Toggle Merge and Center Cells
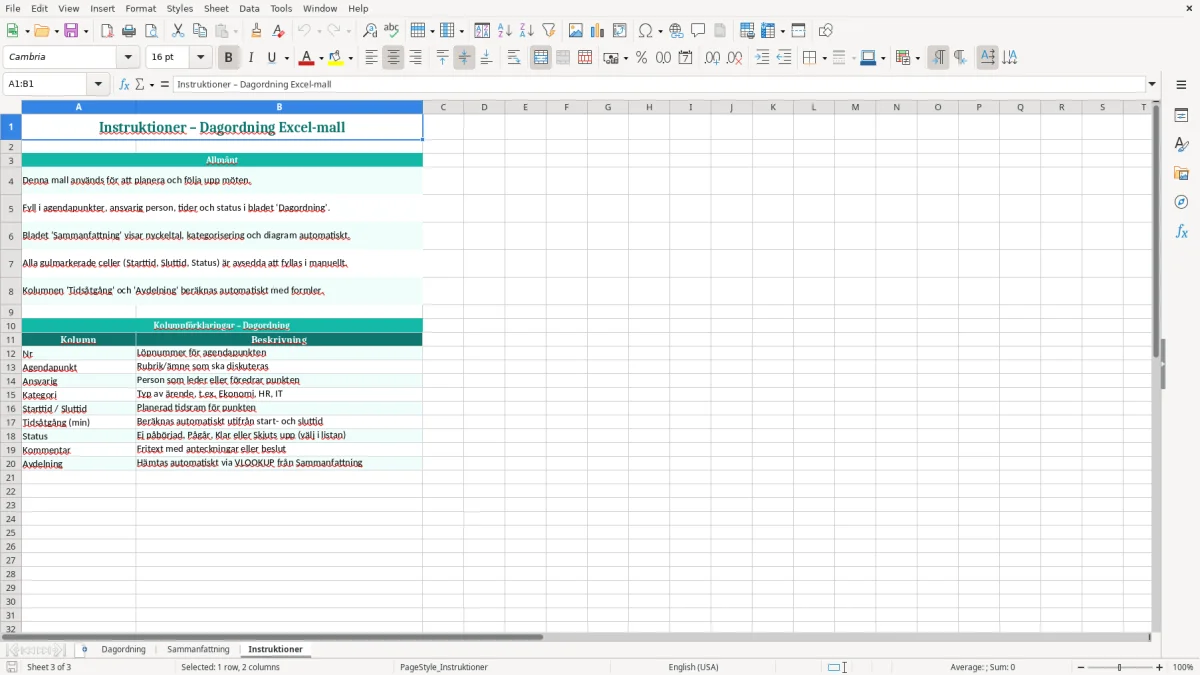The width and height of the screenshot is (1200, 675). point(541,58)
